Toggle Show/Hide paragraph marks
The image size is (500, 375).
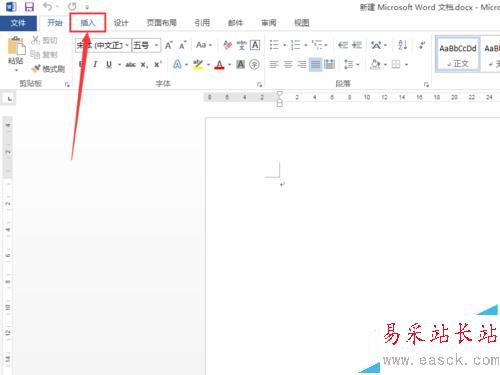422,45
